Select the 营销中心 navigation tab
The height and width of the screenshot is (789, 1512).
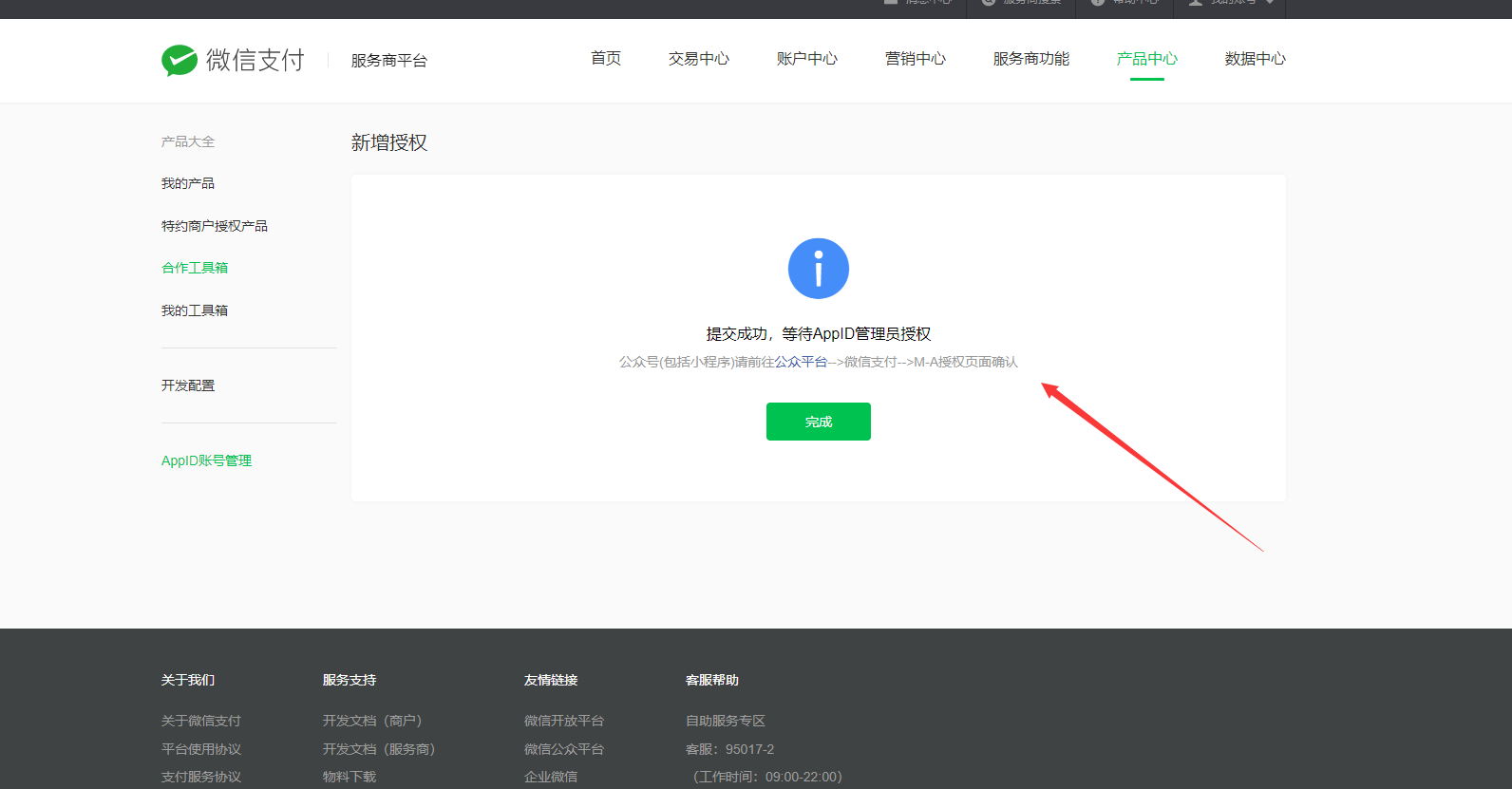click(x=915, y=59)
